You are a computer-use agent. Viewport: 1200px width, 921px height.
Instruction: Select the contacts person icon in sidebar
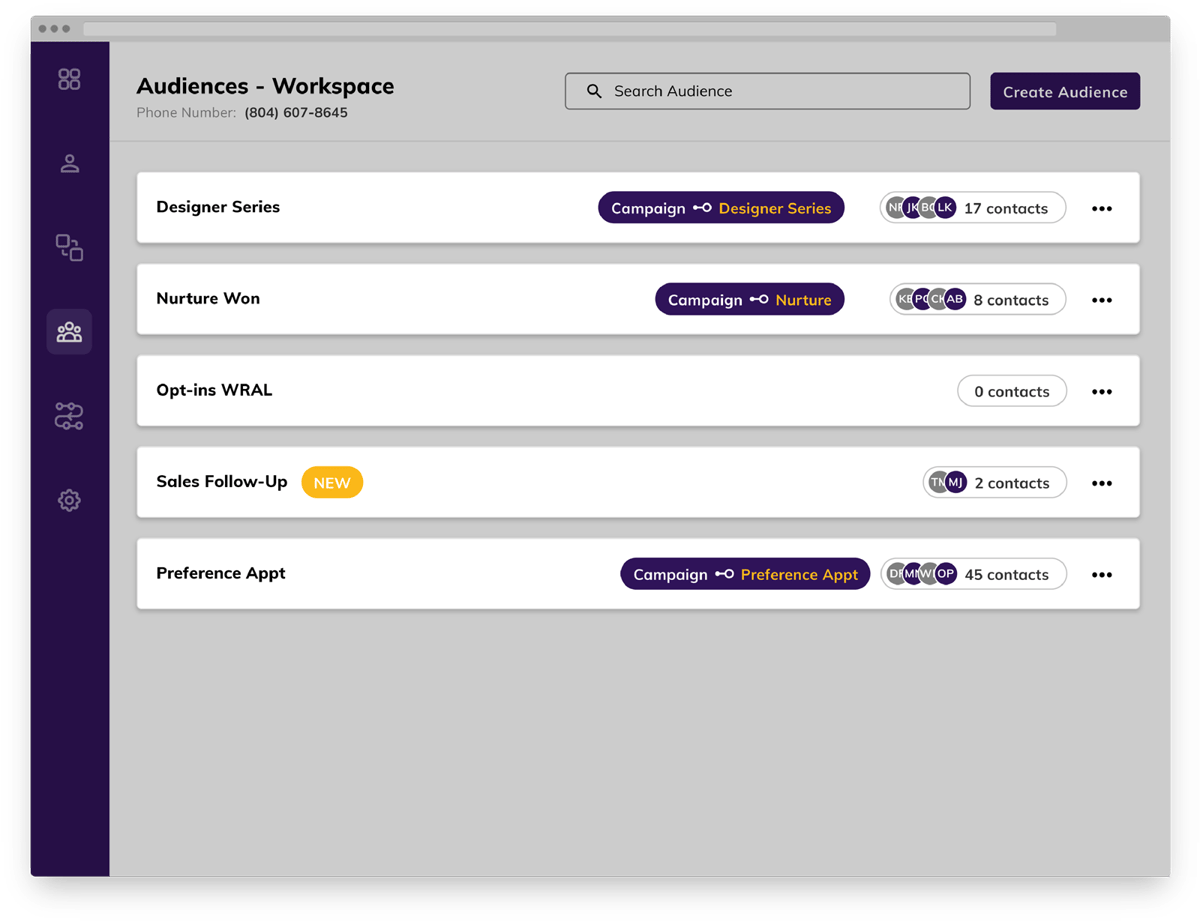point(69,163)
